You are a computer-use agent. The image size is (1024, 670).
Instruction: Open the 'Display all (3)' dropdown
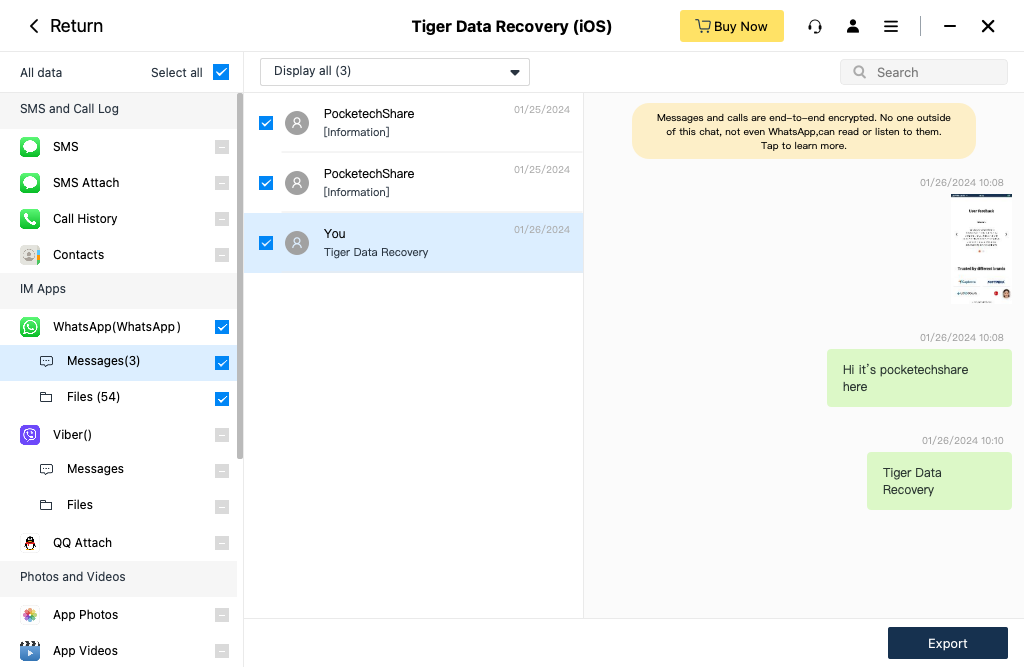395,72
